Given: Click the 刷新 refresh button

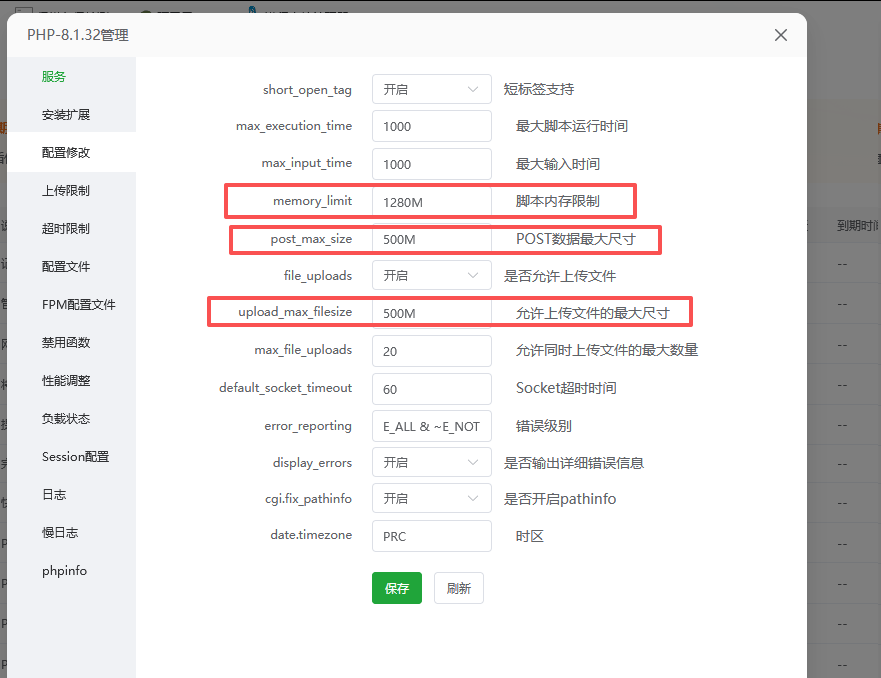Looking at the screenshot, I should pyautogui.click(x=458, y=588).
